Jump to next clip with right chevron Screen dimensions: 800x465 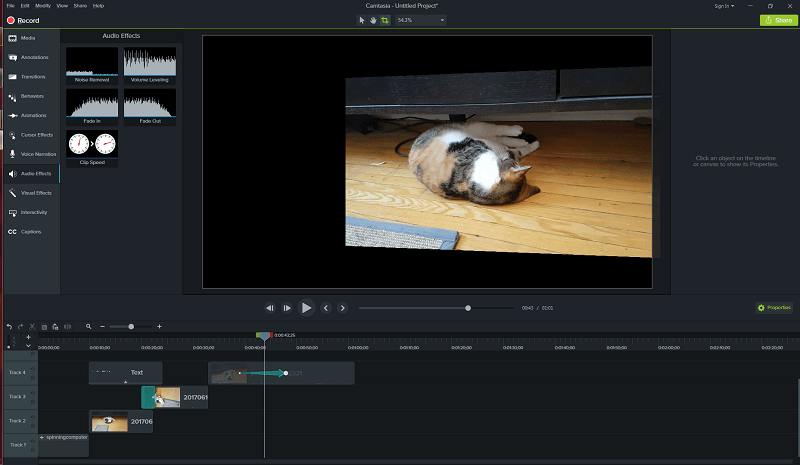342,308
